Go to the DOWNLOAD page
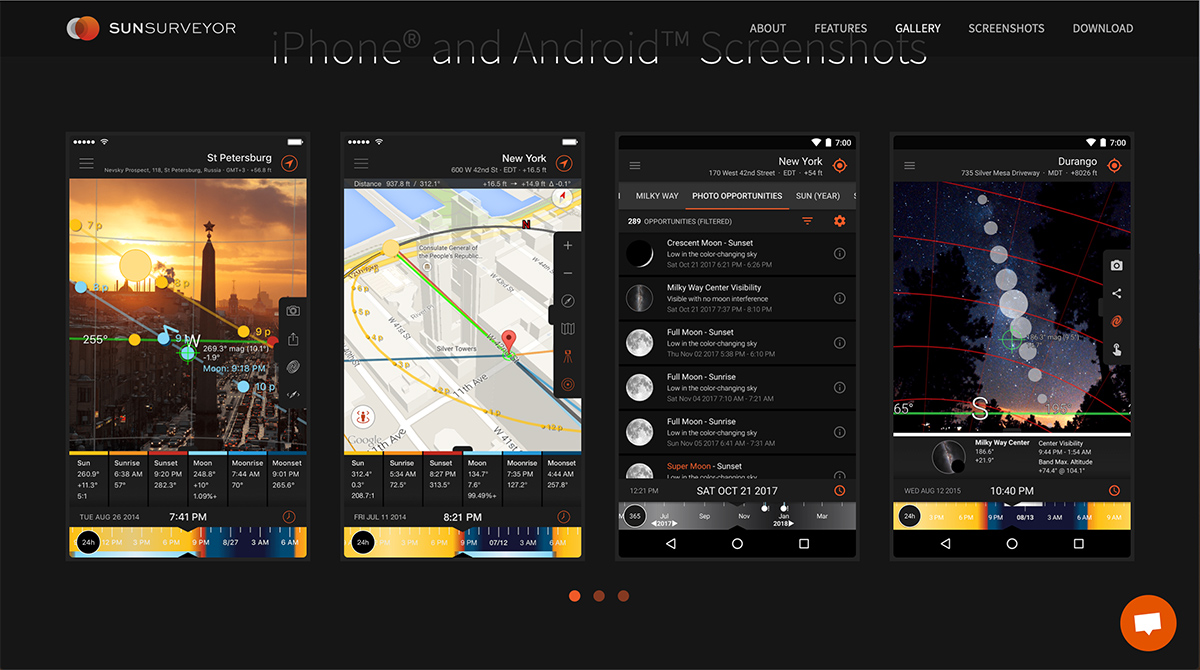1200x670 pixels. coord(1103,28)
